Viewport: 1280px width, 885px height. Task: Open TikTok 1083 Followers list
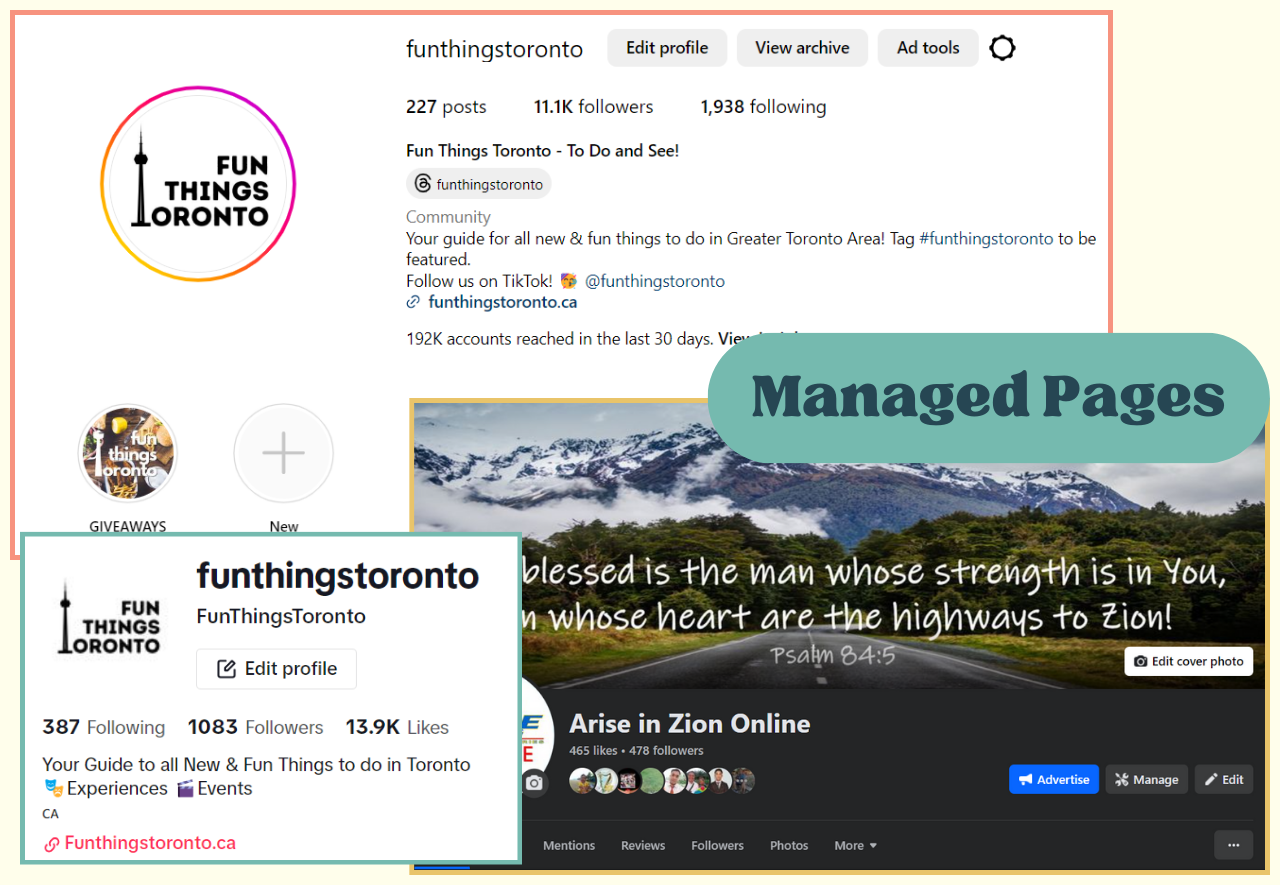coord(256,727)
